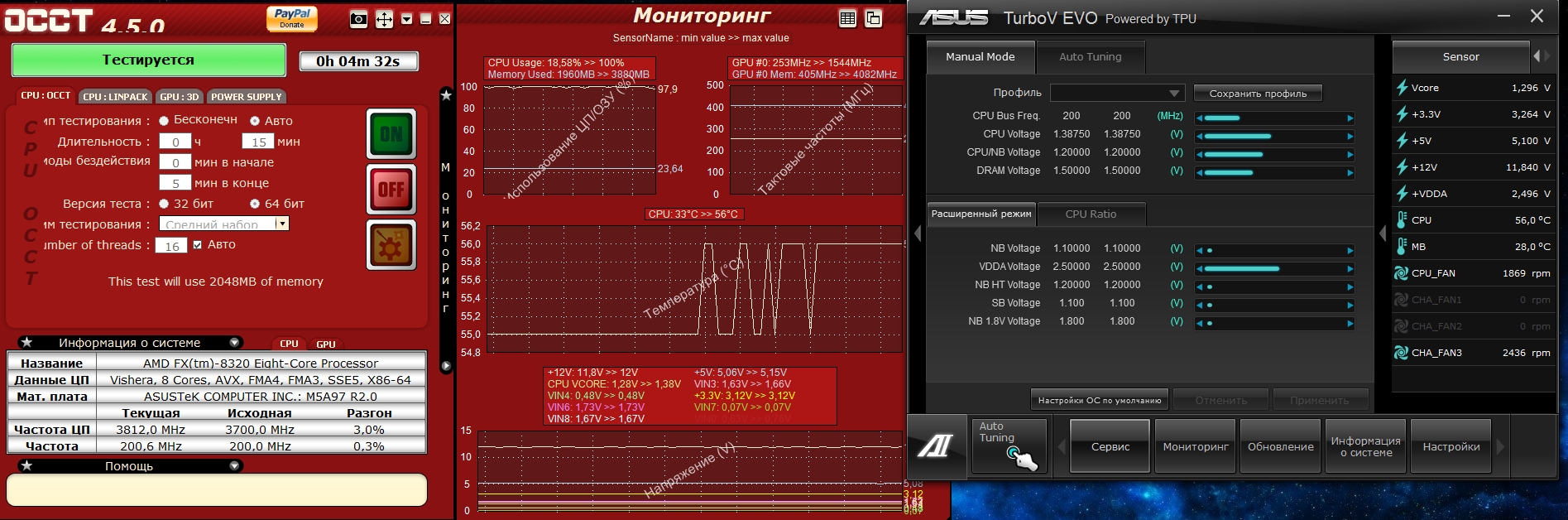1568x520 pixels.
Task: Click the monitoring detach window icon
Action: point(873,18)
